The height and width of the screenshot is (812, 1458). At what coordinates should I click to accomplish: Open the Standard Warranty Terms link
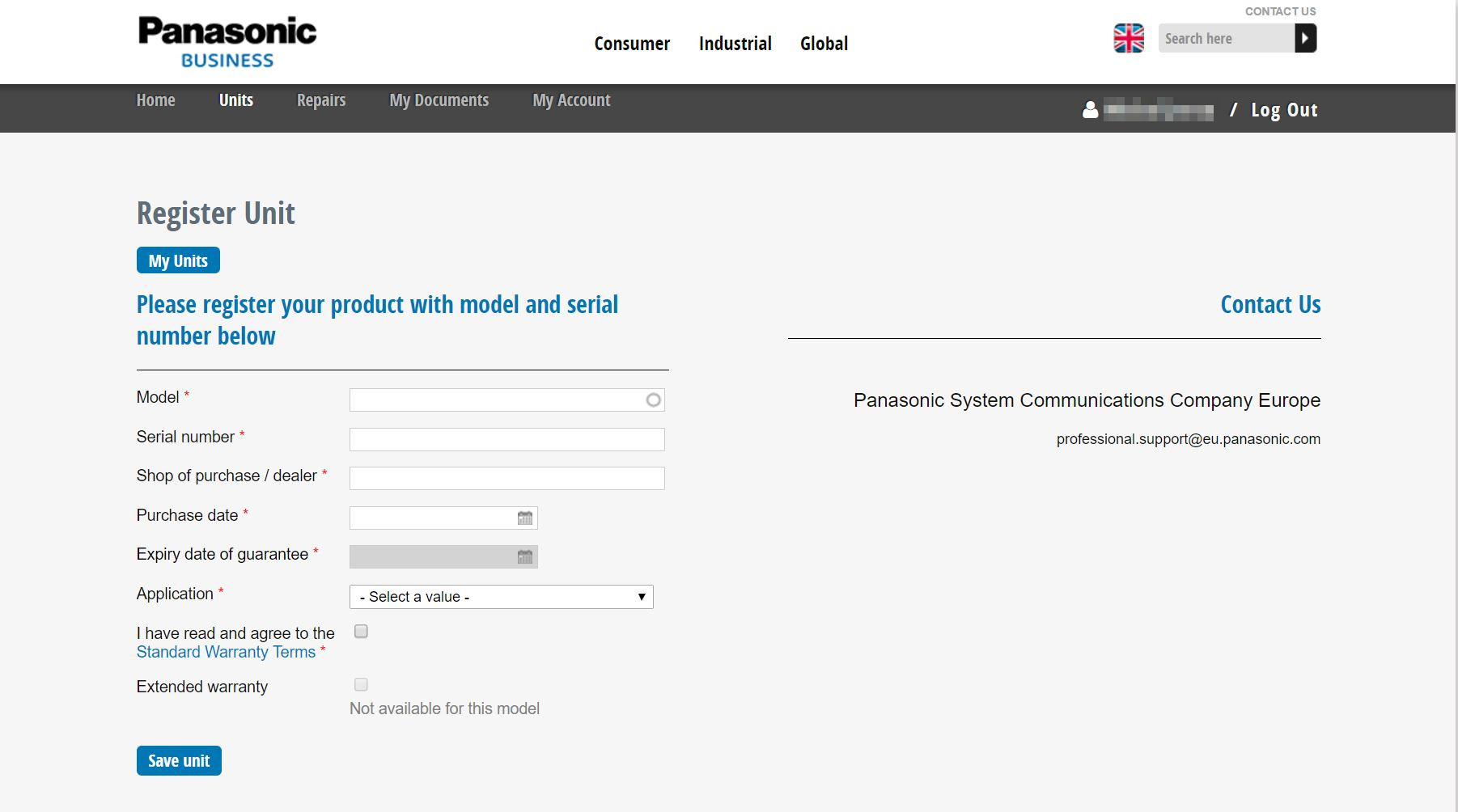point(226,652)
